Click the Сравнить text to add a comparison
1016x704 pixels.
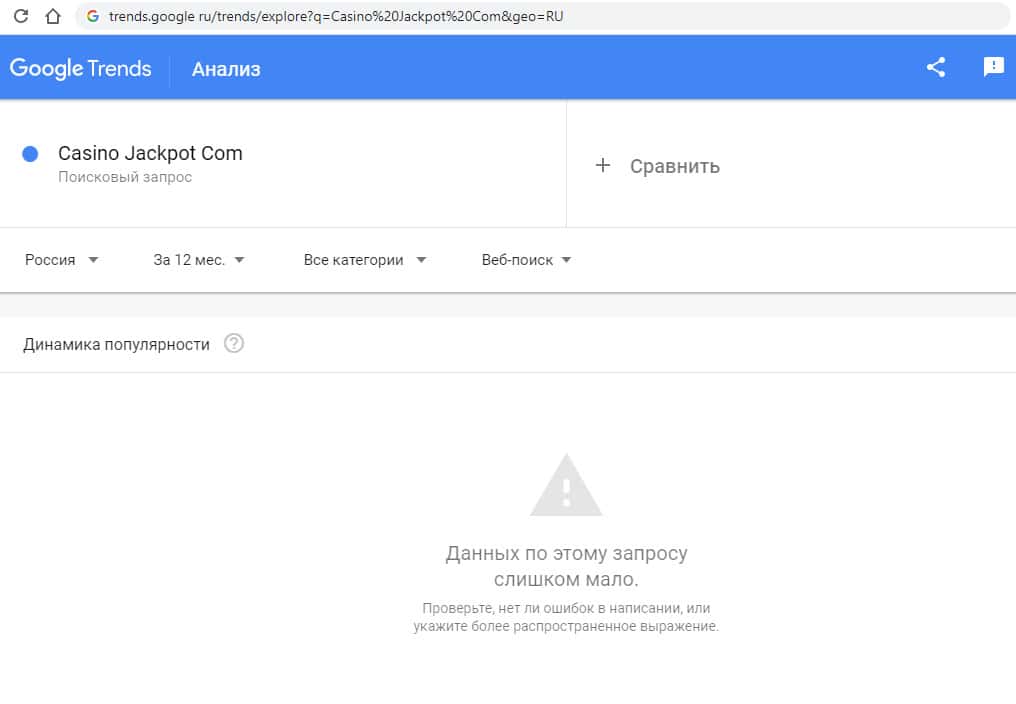pyautogui.click(x=674, y=166)
